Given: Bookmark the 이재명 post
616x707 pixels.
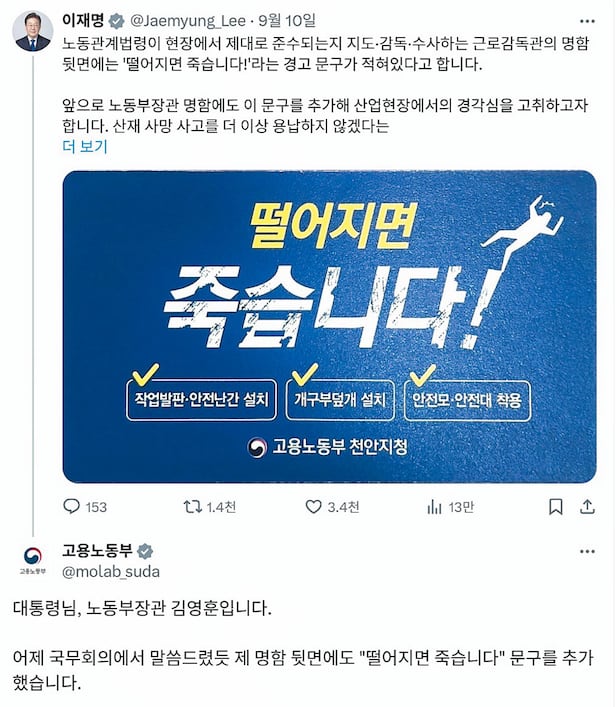Looking at the screenshot, I should click(x=556, y=507).
